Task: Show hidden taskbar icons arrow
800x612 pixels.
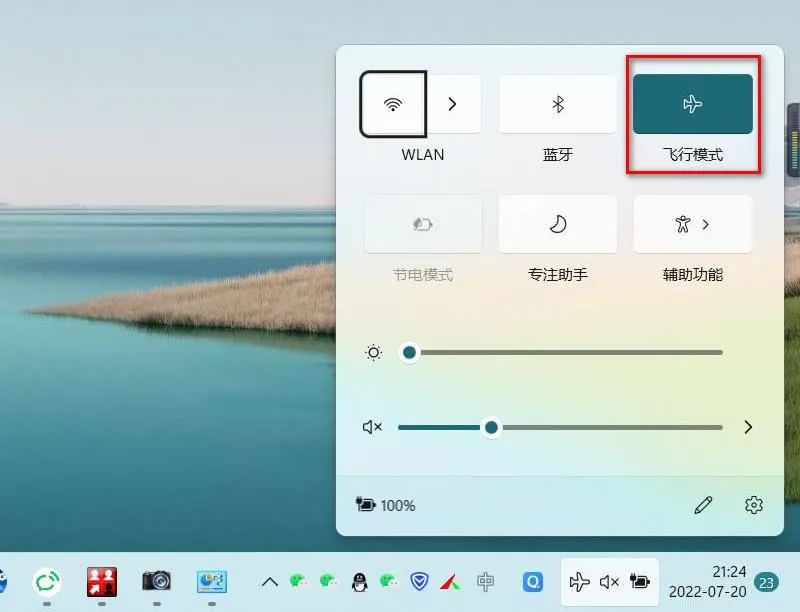Action: tap(268, 580)
